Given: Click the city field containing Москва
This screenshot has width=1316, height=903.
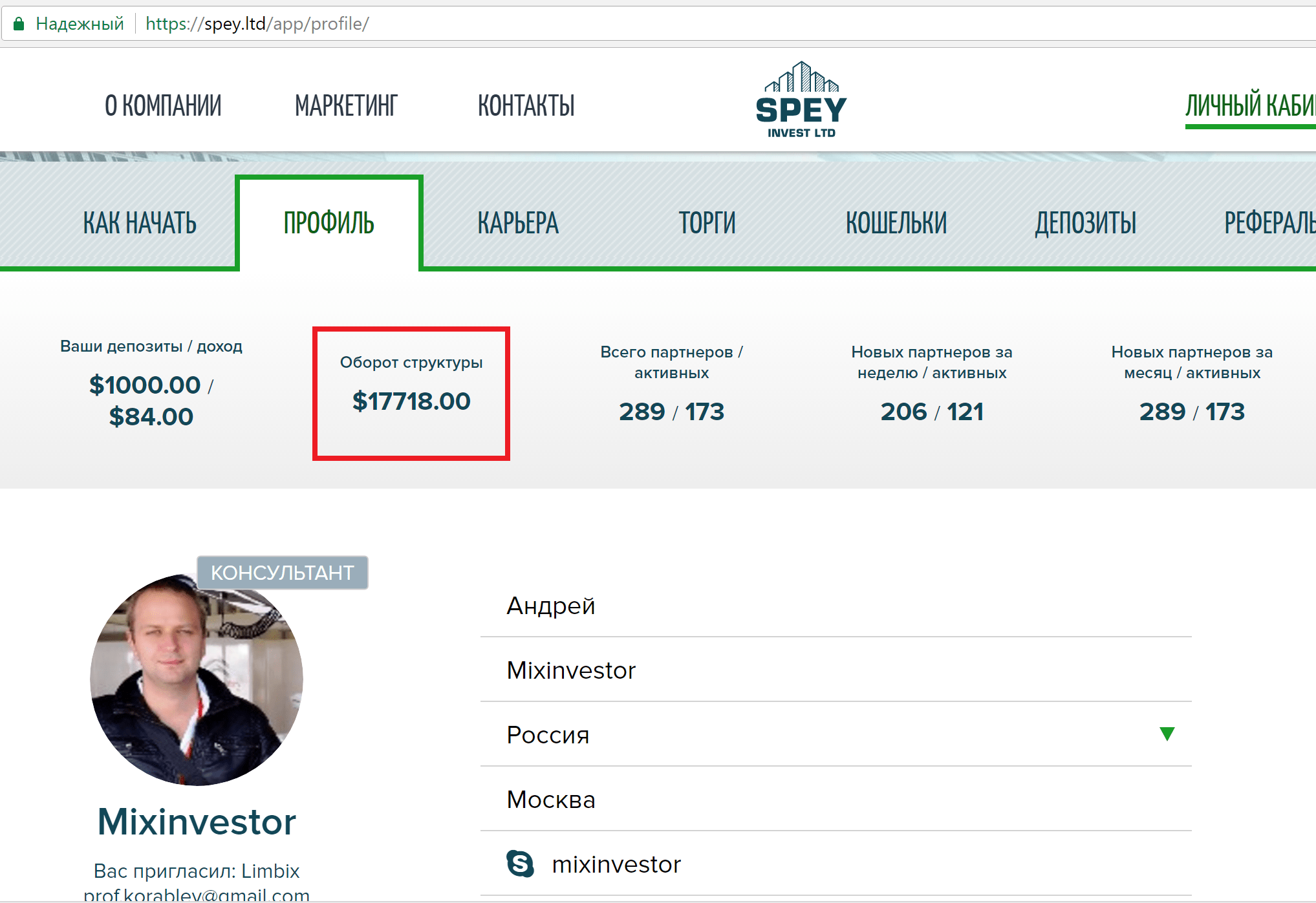Looking at the screenshot, I should pyautogui.click(x=836, y=800).
